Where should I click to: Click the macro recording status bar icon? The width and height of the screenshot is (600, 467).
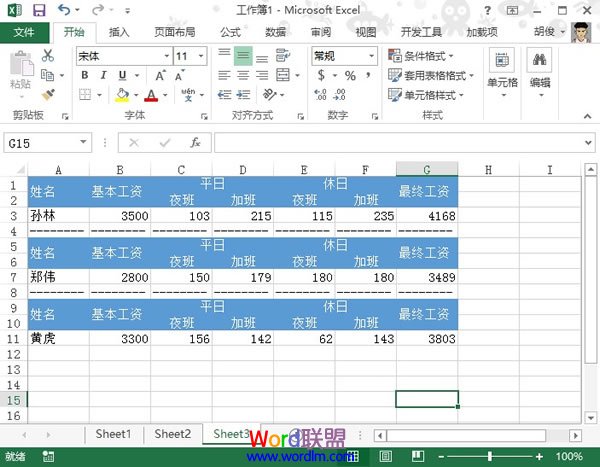[x=48, y=456]
